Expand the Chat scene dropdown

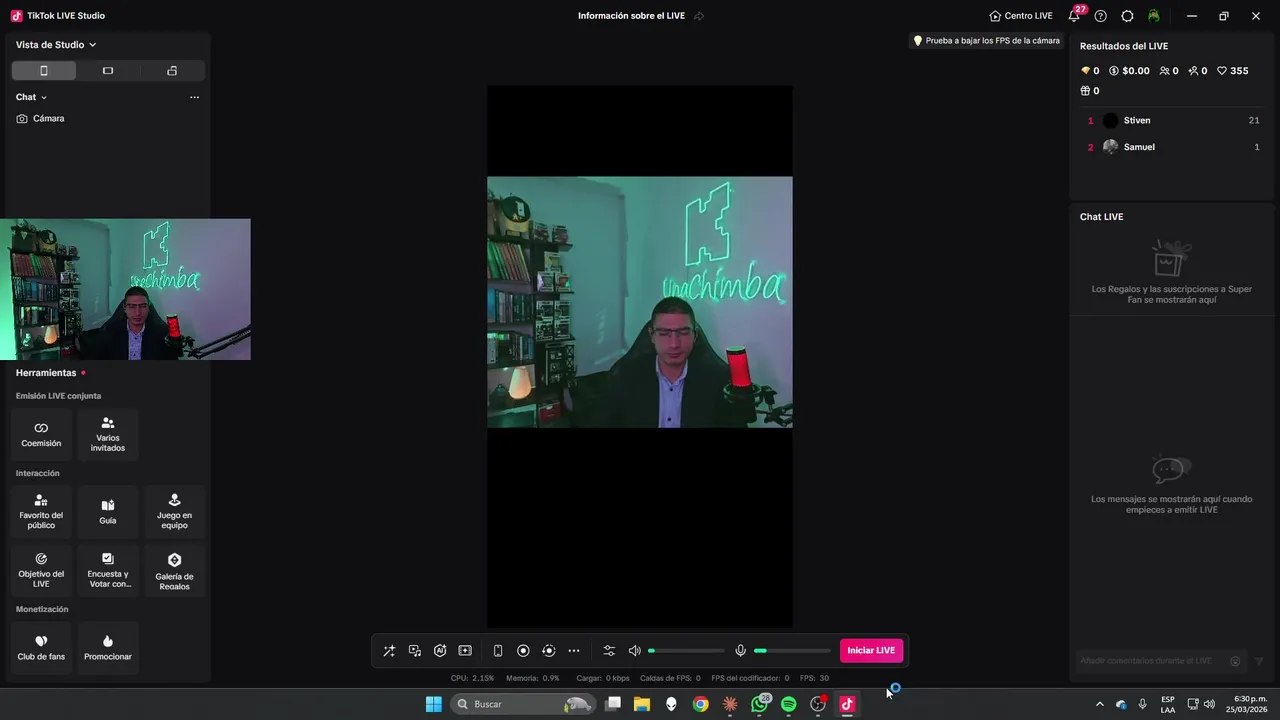point(31,97)
